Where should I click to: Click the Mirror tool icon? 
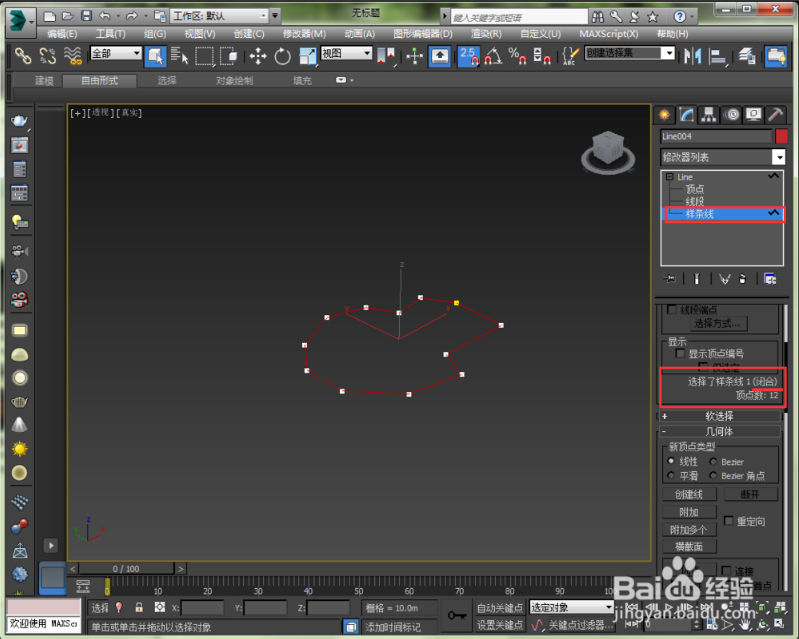point(693,56)
